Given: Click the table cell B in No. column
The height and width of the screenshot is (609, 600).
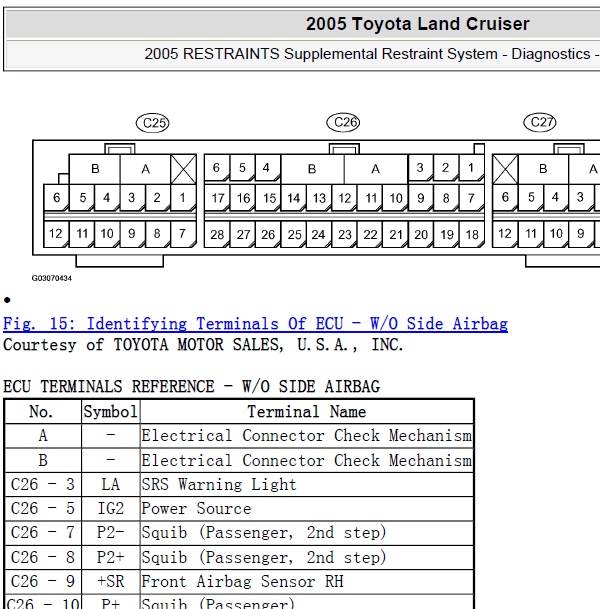Looking at the screenshot, I should 43,460.
